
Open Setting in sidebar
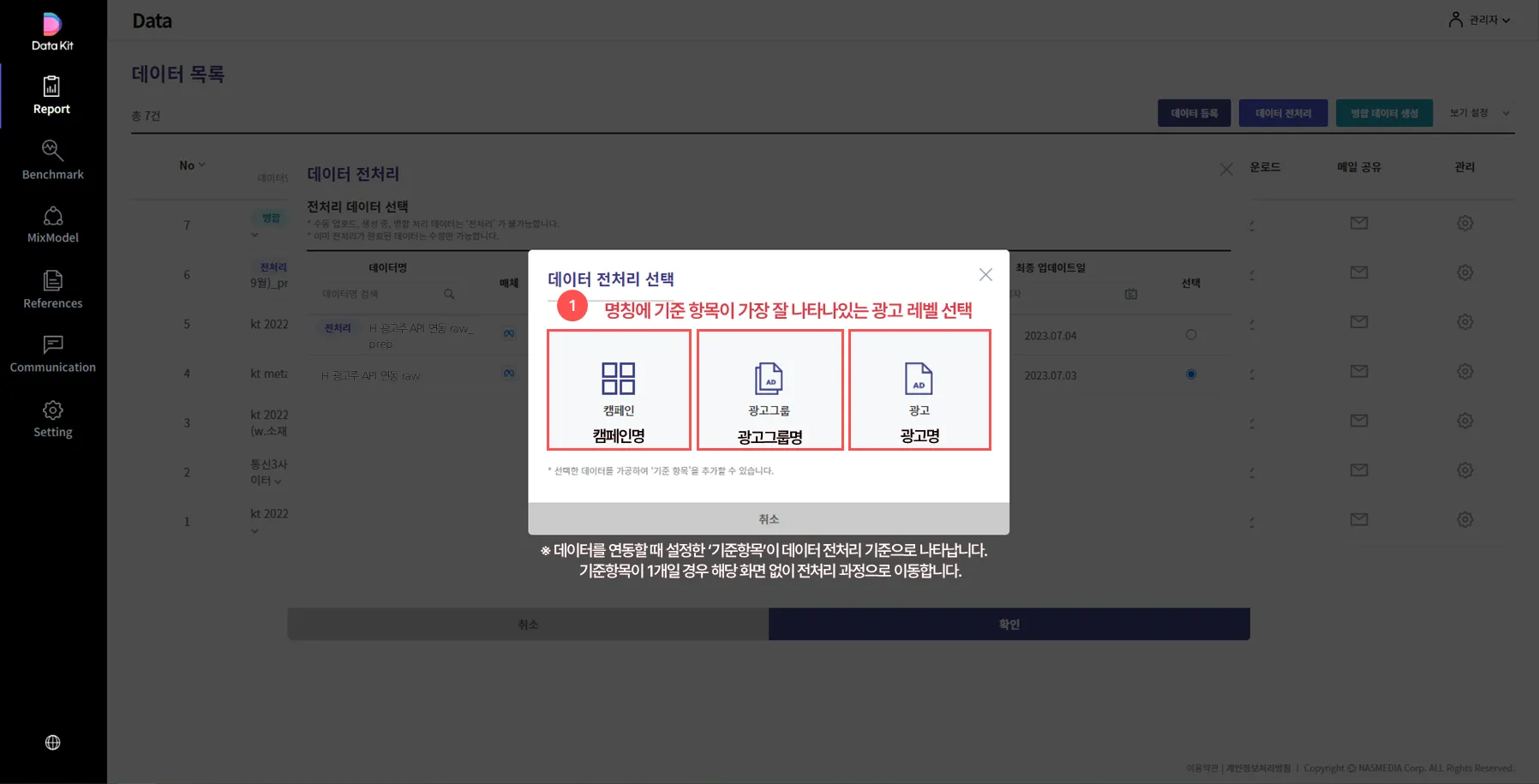tap(52, 419)
